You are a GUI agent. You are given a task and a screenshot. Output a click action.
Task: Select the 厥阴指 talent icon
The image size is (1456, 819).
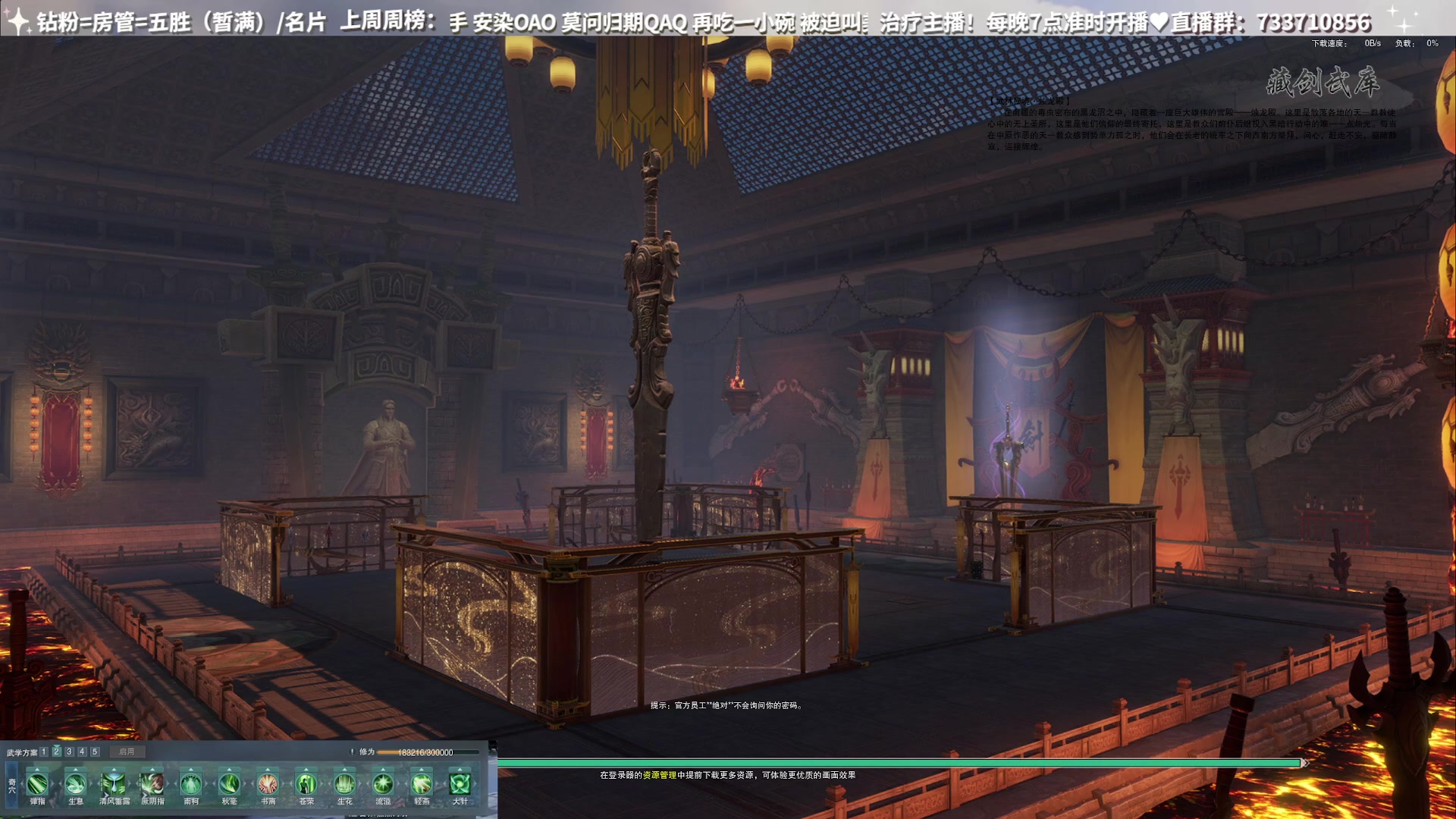(x=152, y=783)
